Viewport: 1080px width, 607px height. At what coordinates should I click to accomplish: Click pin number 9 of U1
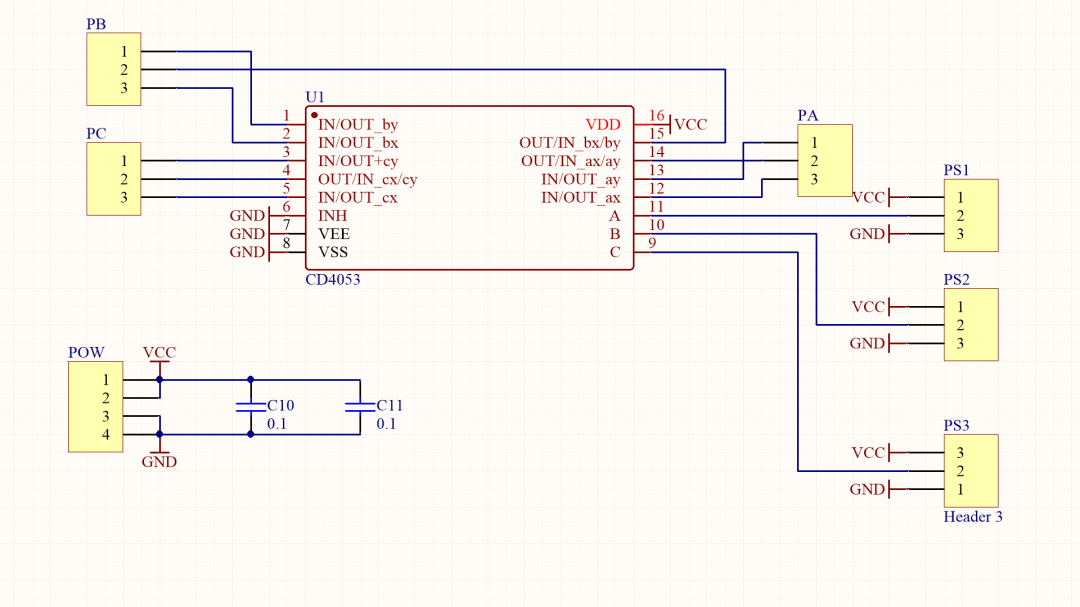pos(652,243)
